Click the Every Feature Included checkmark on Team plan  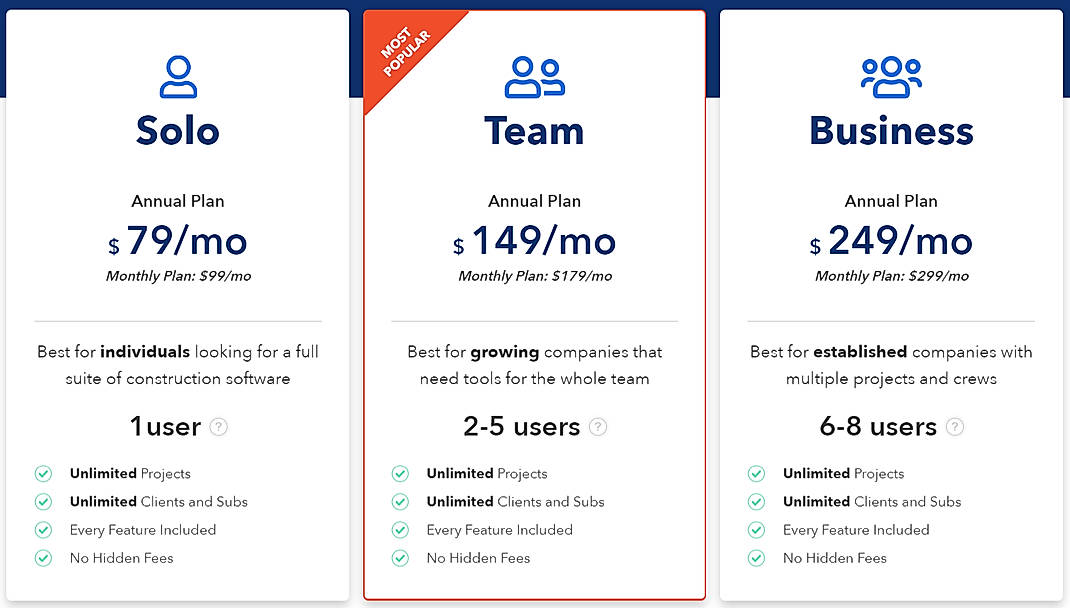pos(401,530)
